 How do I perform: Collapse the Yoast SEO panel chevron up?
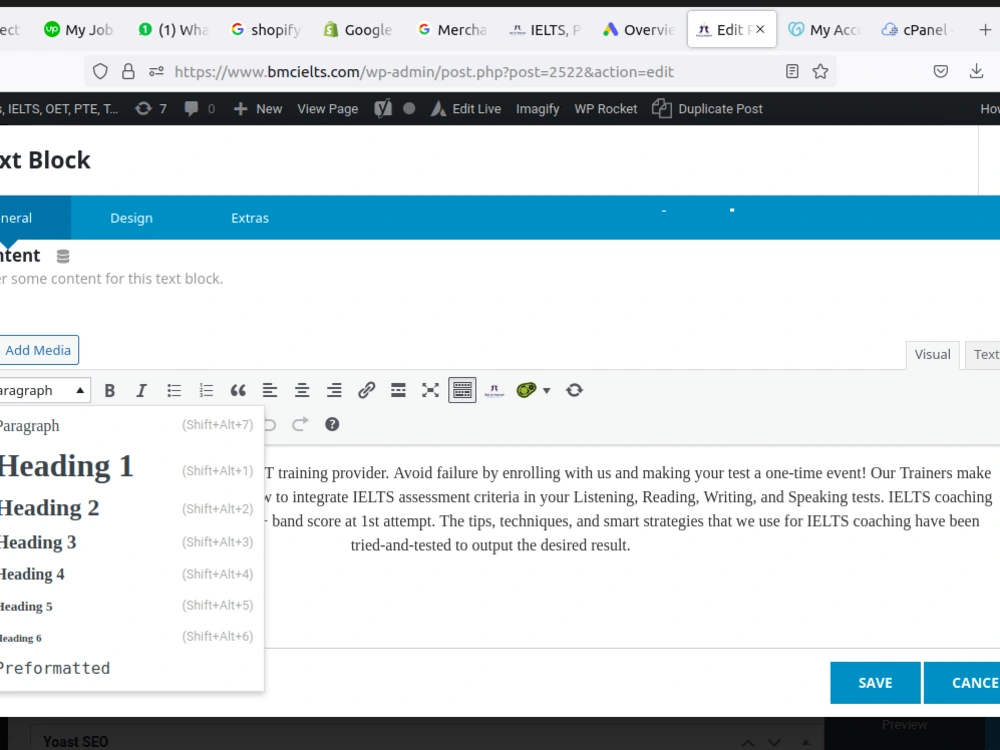coord(748,743)
